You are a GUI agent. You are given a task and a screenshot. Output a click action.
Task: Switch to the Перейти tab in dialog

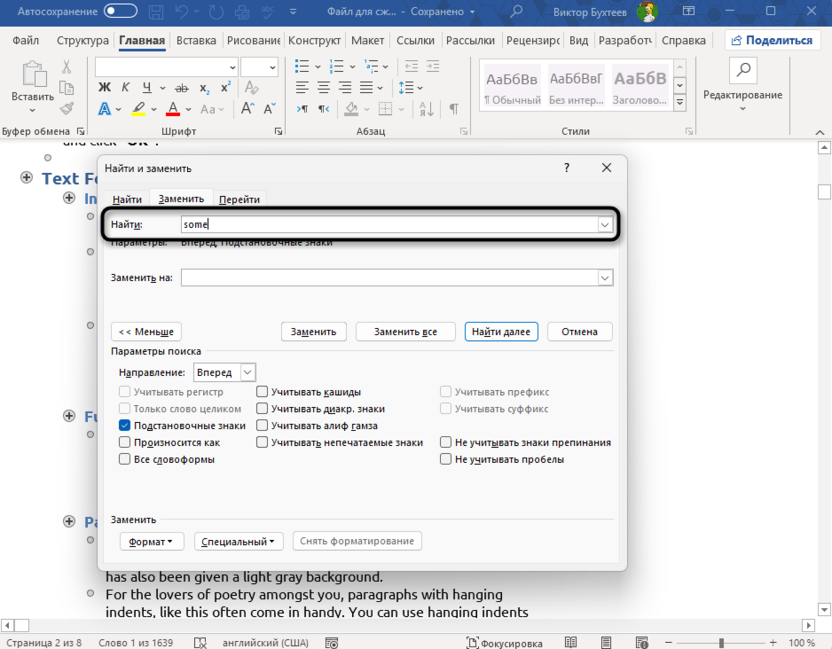(x=239, y=199)
